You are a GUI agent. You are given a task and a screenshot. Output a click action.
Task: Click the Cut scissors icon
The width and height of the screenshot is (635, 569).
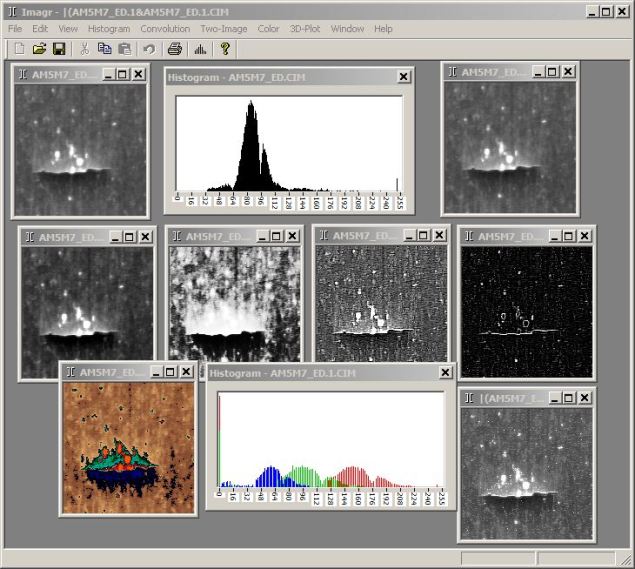tap(84, 49)
